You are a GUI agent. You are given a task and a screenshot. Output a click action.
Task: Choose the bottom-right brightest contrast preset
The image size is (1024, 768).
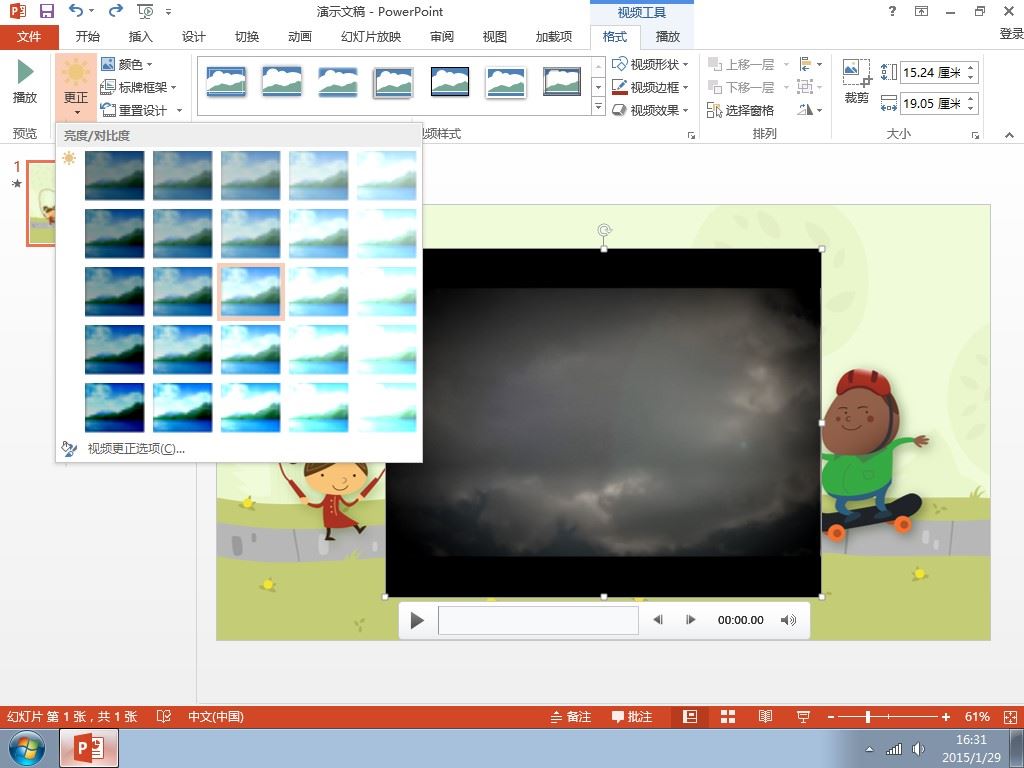(386, 407)
